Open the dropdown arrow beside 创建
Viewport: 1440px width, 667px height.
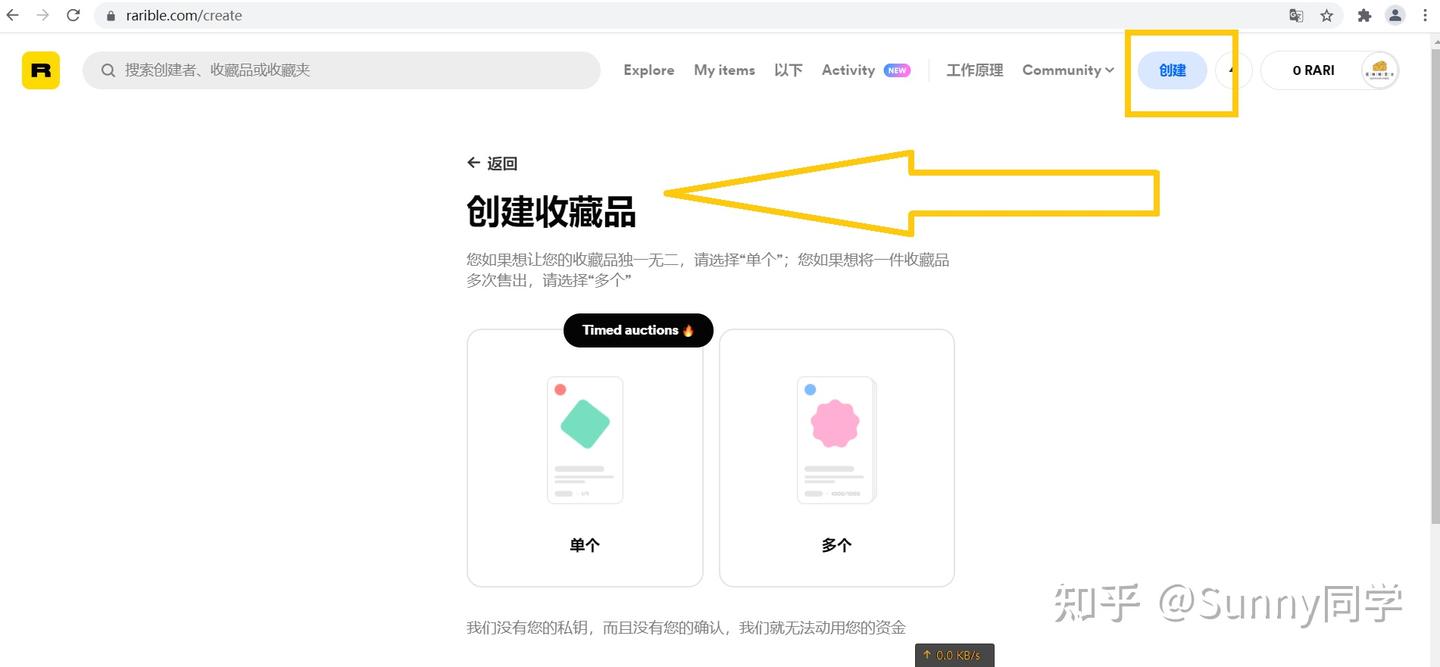(x=1232, y=70)
